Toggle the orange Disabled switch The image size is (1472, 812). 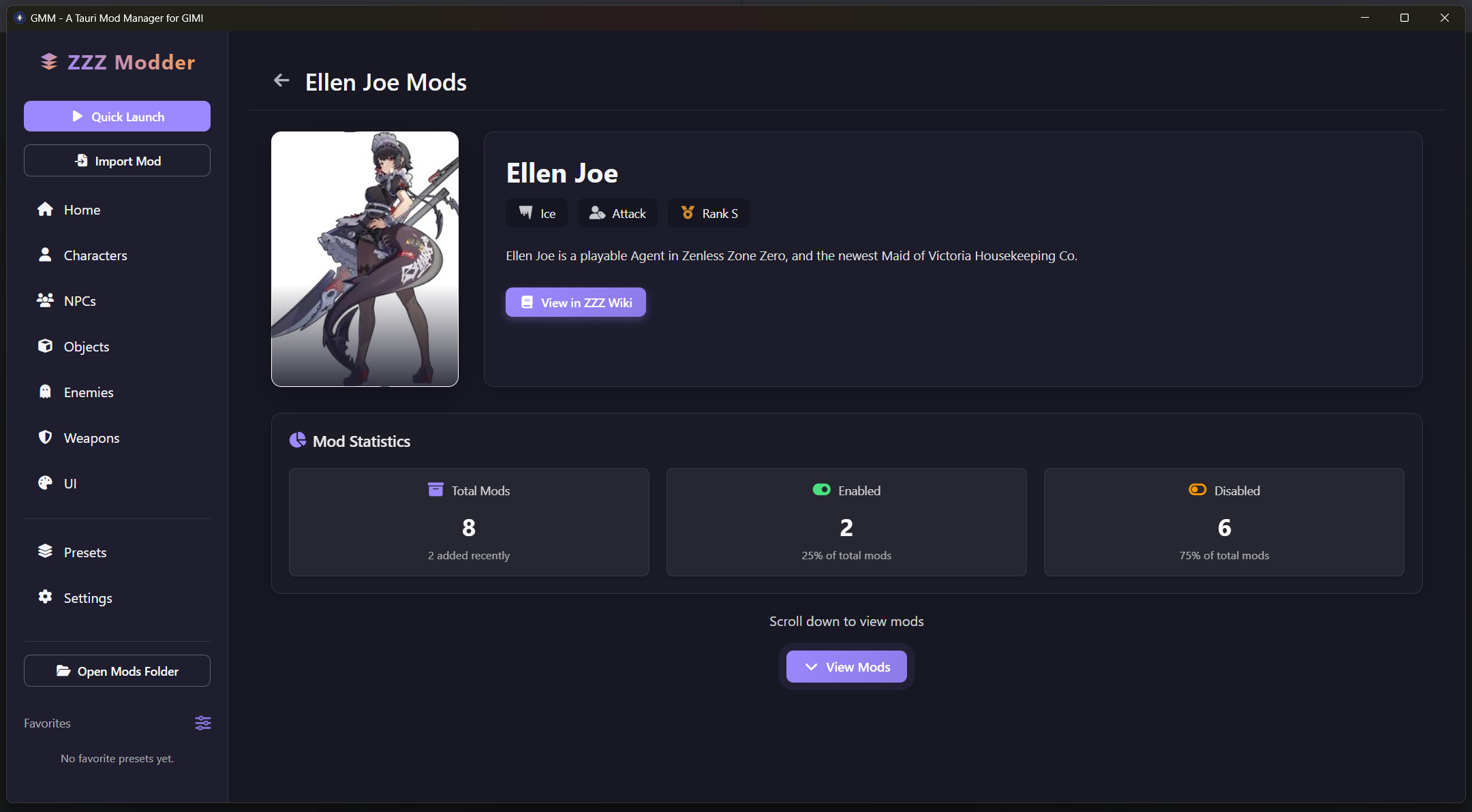[x=1198, y=489]
